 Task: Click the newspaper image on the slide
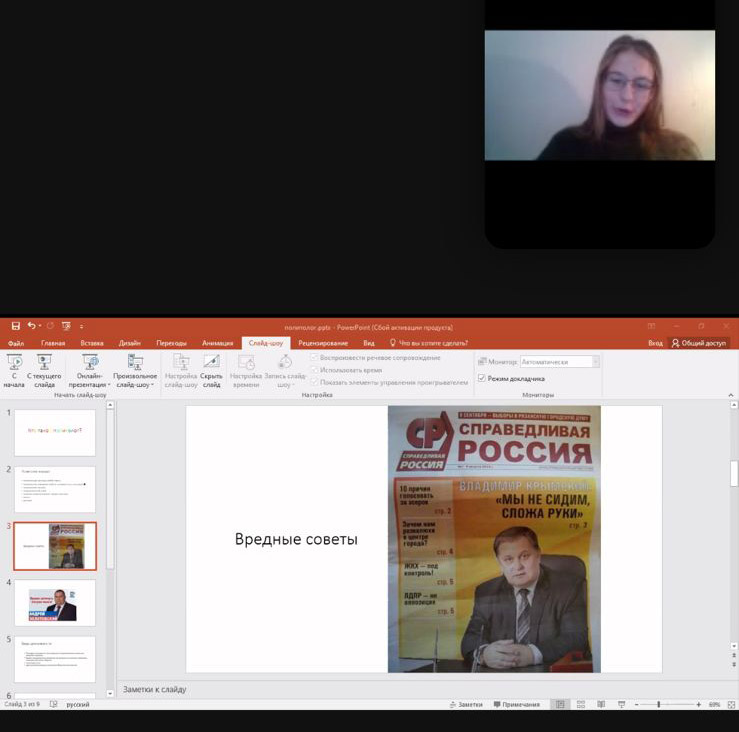click(494, 539)
